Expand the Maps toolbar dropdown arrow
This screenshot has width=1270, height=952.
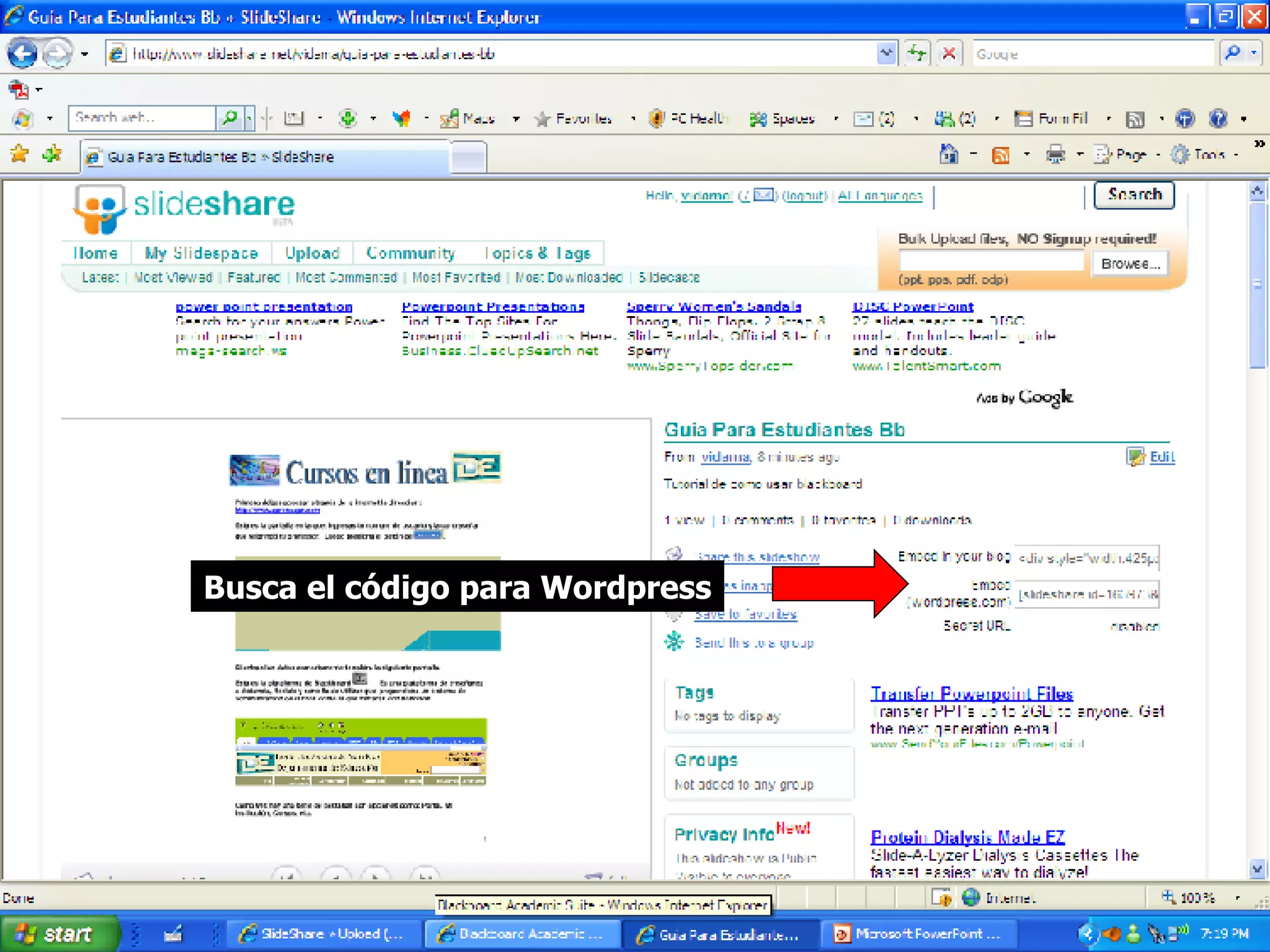point(515,118)
